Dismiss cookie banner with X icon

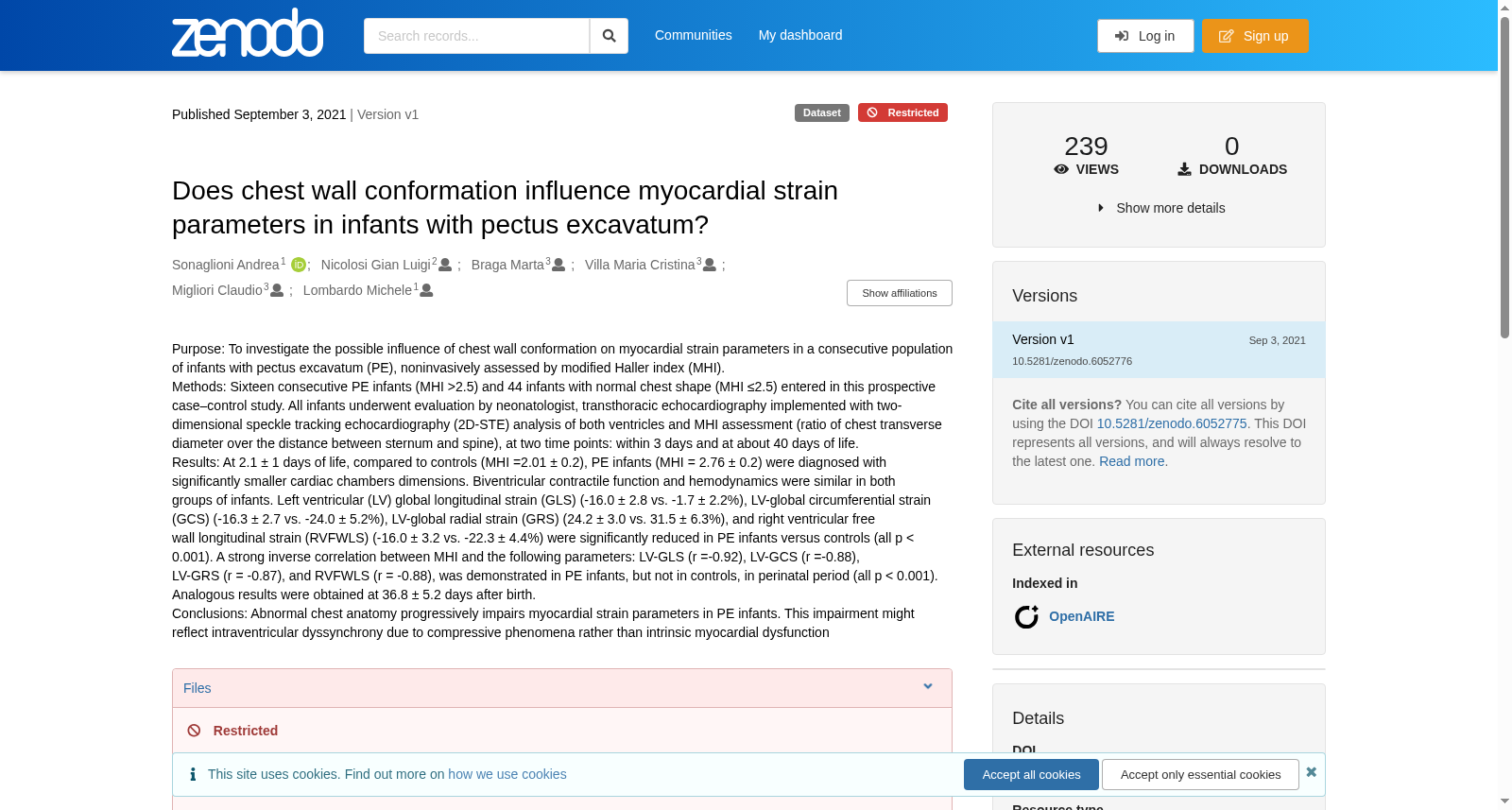click(1311, 772)
